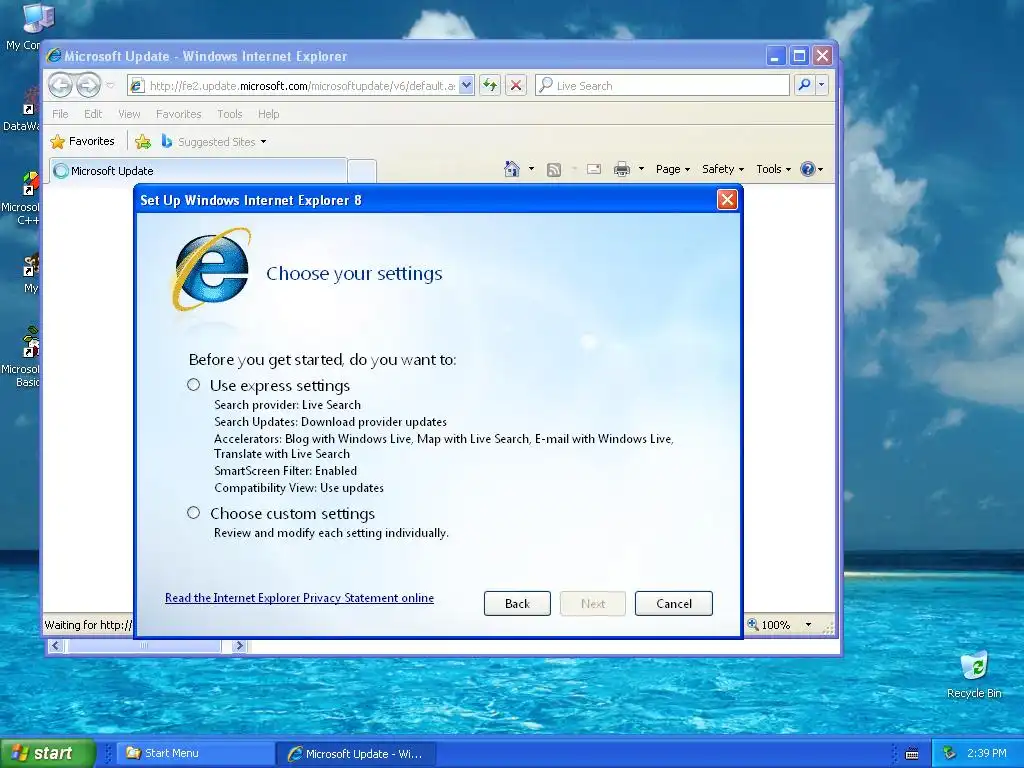Click the Next button in dialog
1024x768 pixels.
593,603
